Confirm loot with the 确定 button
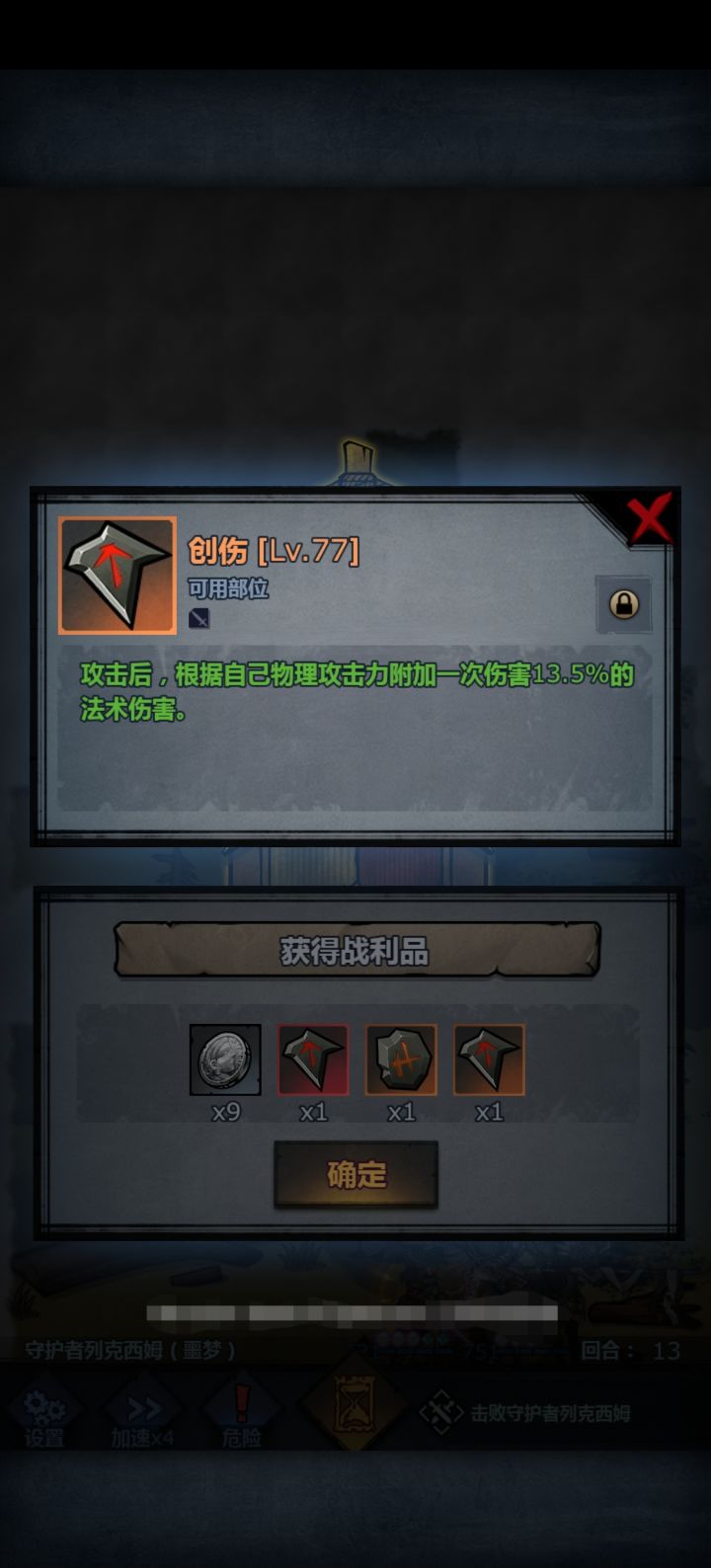The height and width of the screenshot is (1568, 711). tap(355, 1174)
